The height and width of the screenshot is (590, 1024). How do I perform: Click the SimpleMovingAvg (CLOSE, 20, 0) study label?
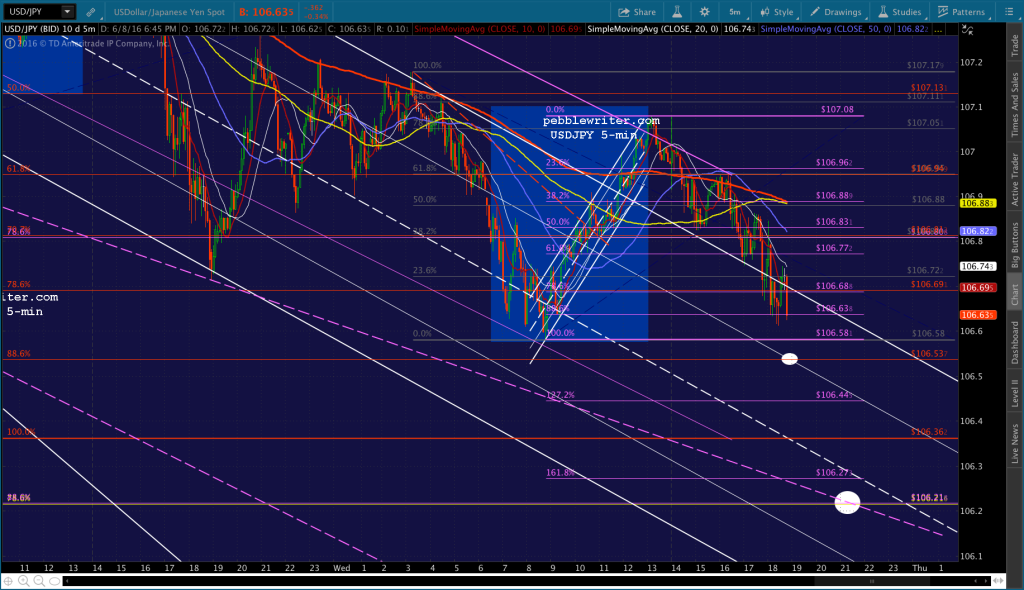[x=652, y=29]
